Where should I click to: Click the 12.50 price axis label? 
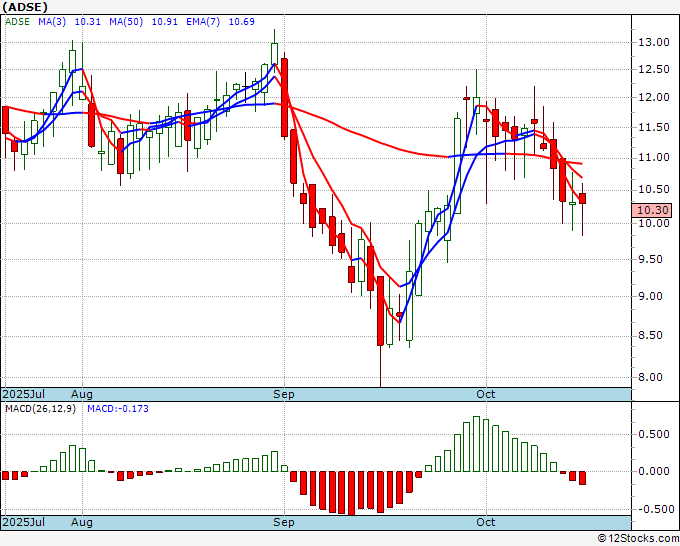(x=654, y=69)
